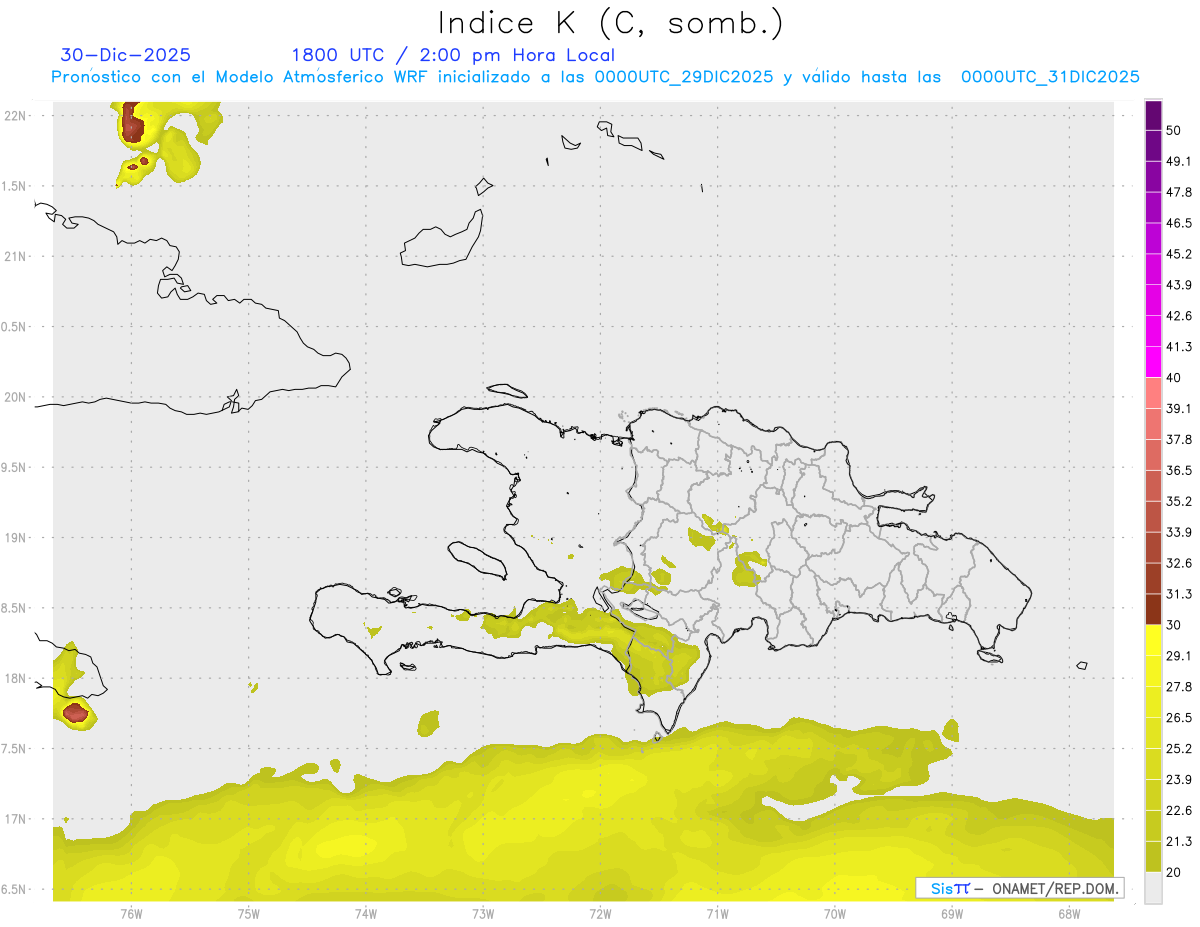This screenshot has height=927, width=1200.
Task: Click the legend value "43.9"
Action: (1179, 285)
